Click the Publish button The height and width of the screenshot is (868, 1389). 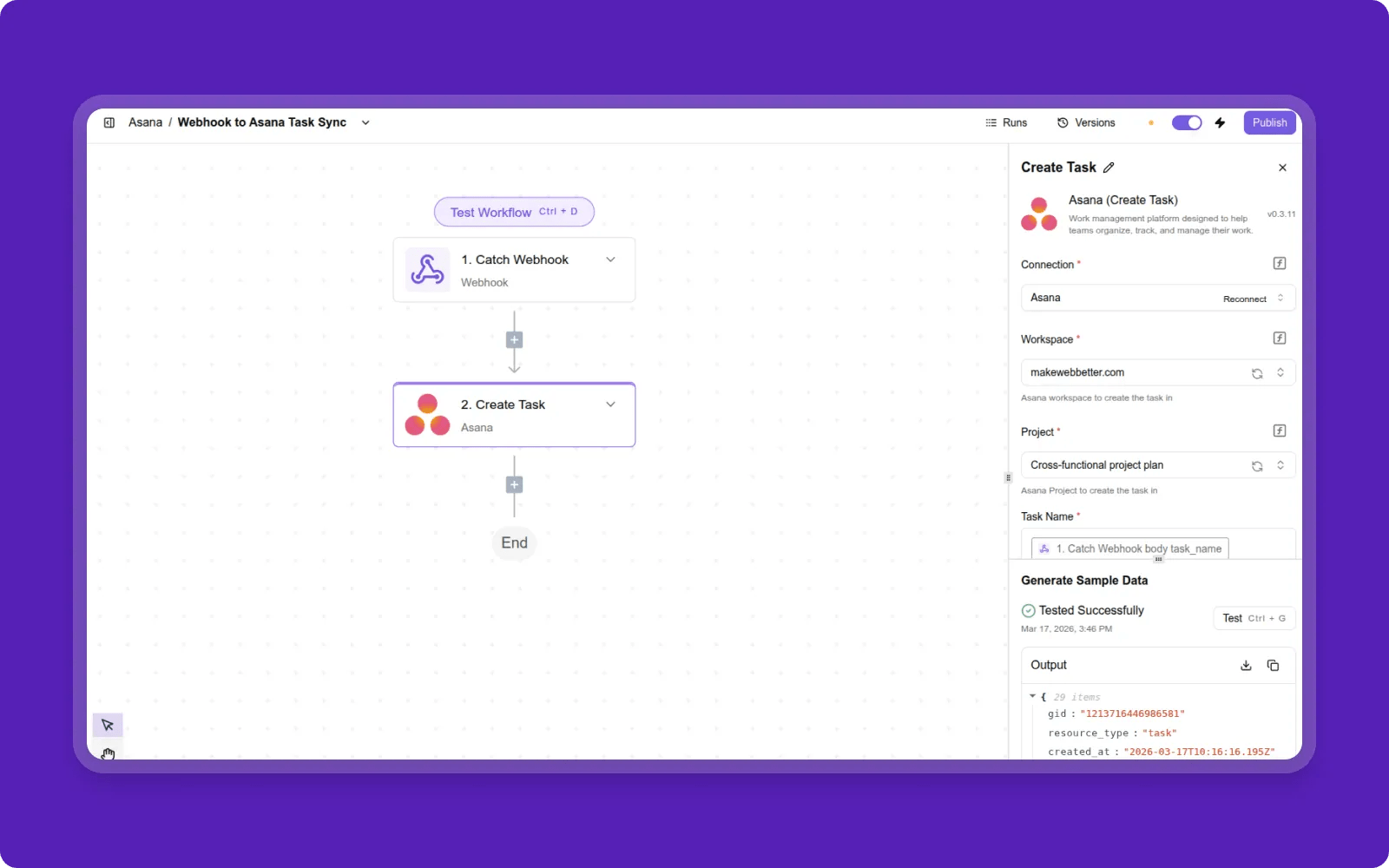coord(1269,122)
